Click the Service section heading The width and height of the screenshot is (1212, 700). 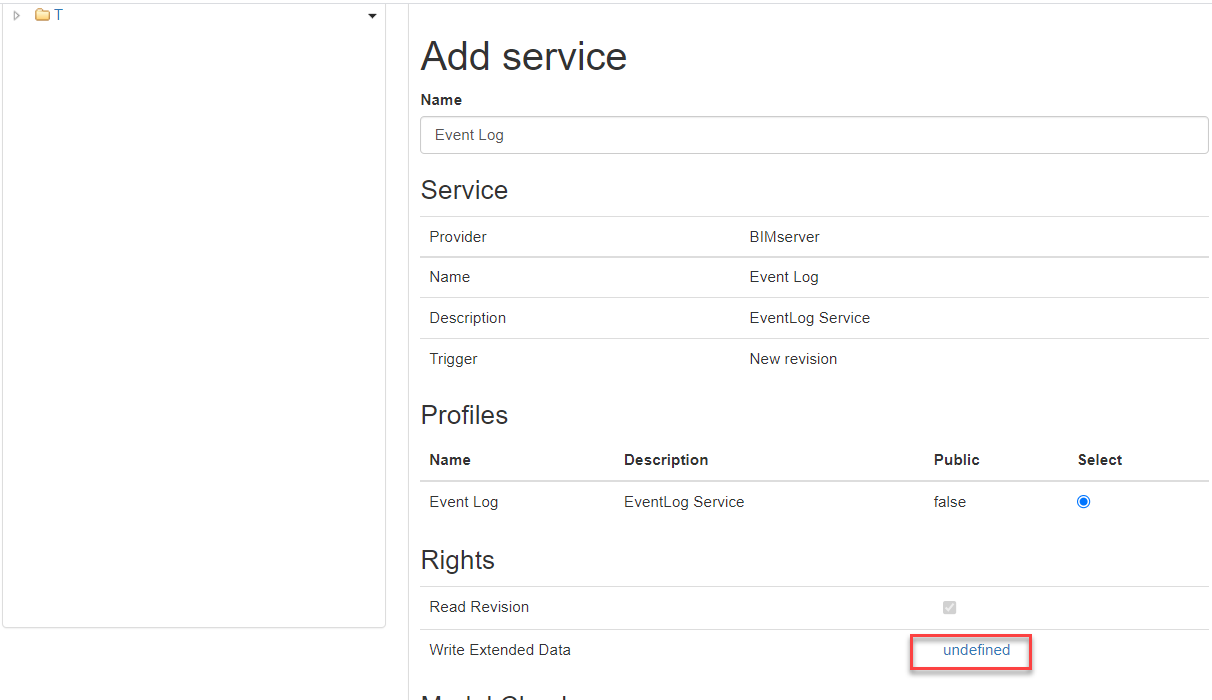pos(464,190)
